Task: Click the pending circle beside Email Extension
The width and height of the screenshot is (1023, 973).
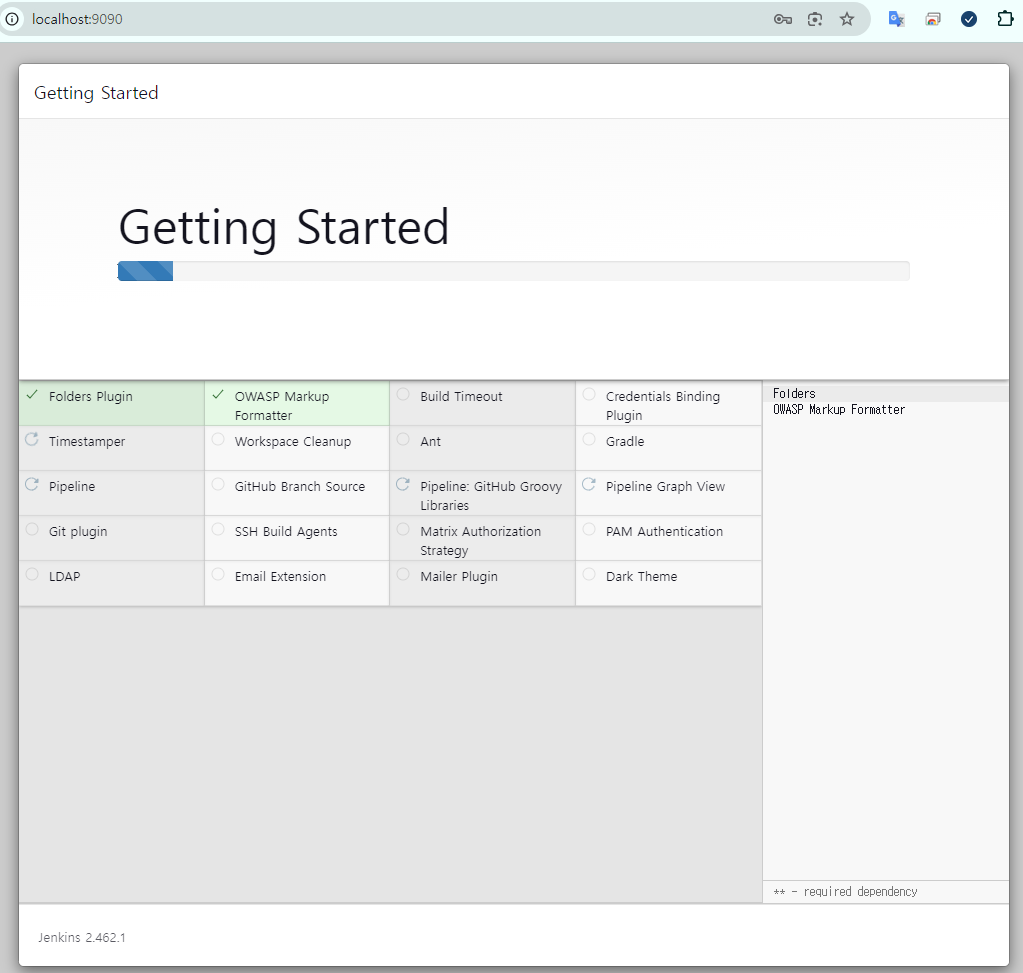Action: pos(218,575)
